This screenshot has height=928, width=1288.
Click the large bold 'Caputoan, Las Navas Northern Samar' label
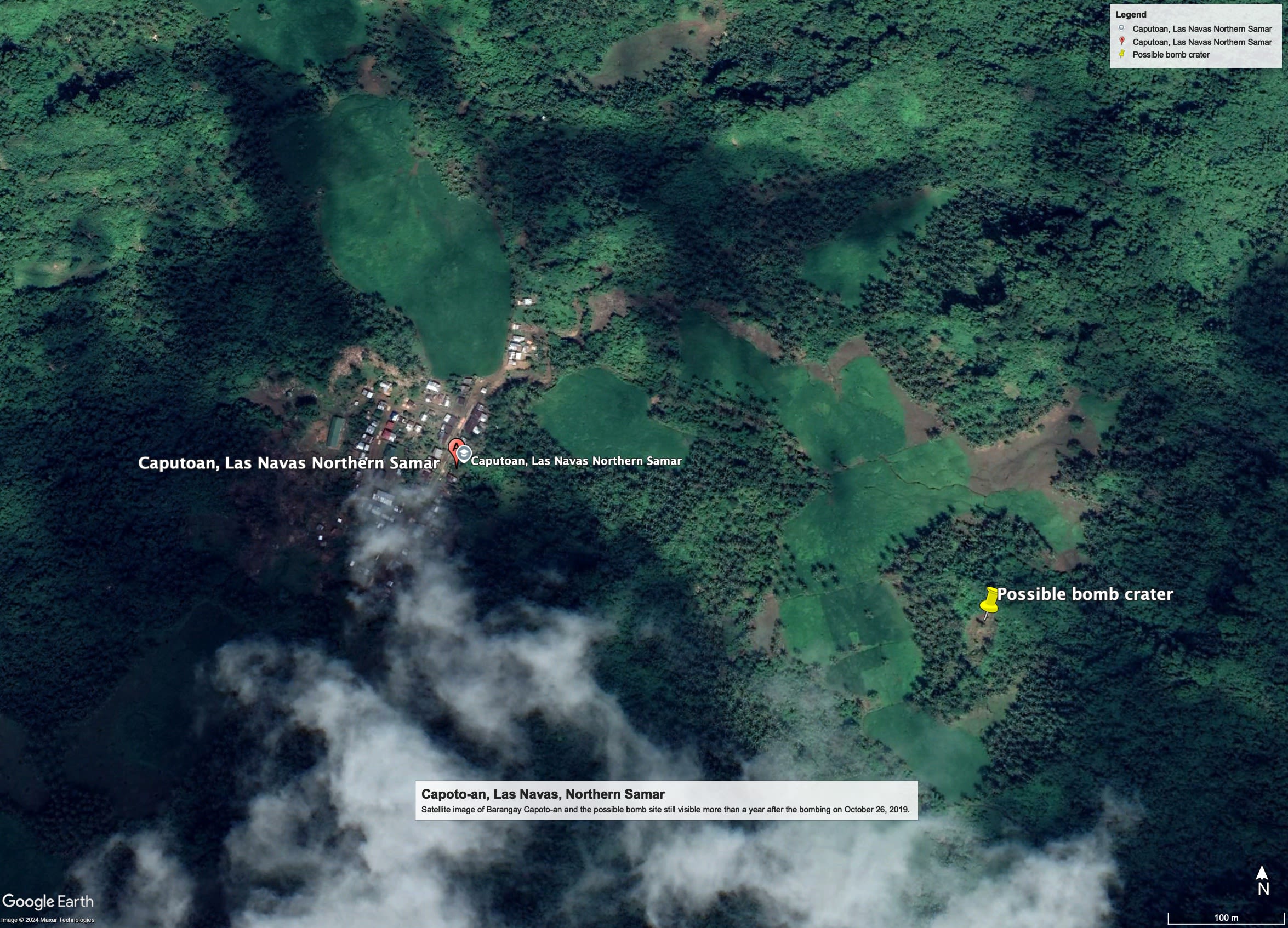288,463
